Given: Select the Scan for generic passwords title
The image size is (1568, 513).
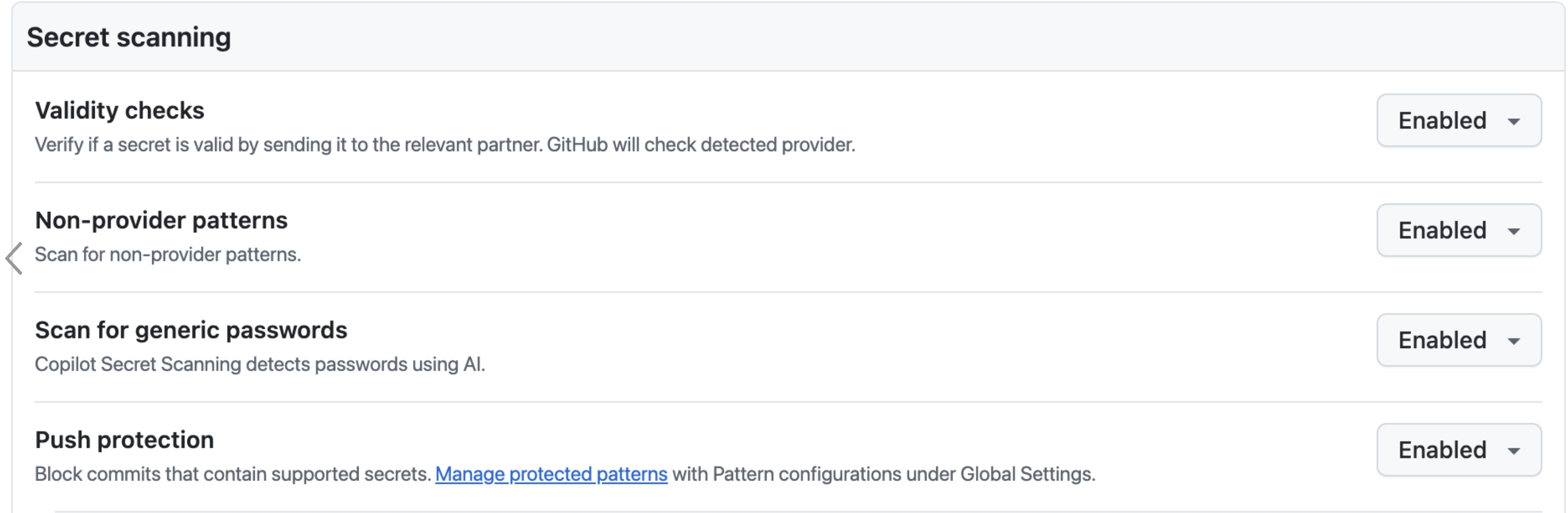Looking at the screenshot, I should point(191,330).
